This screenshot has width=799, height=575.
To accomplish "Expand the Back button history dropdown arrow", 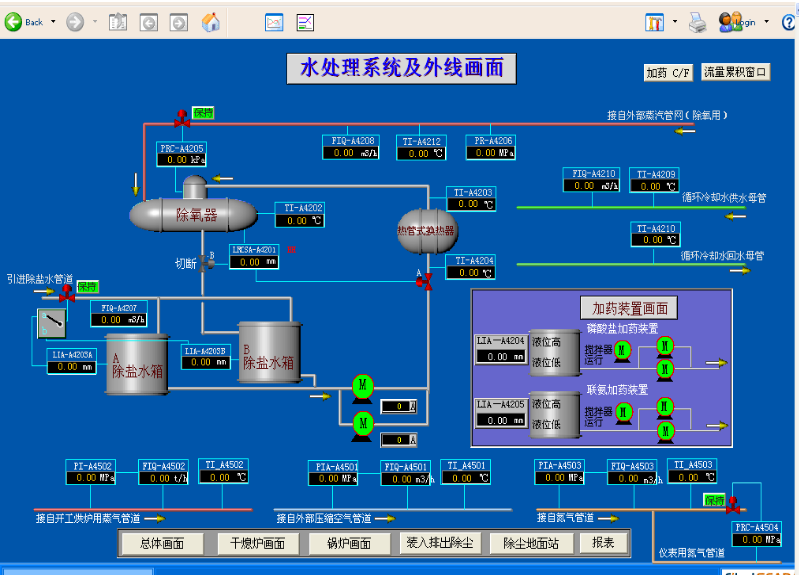I will (x=53, y=22).
